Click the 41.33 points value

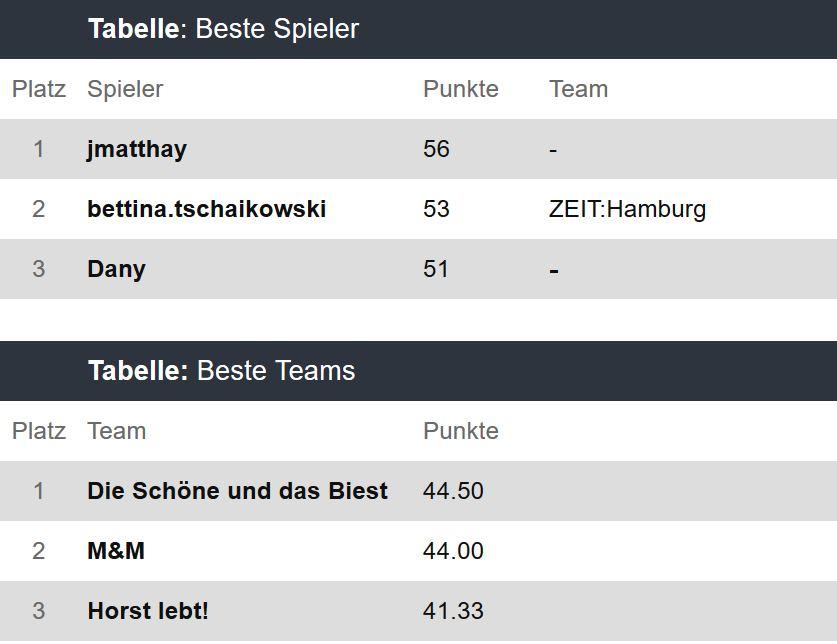(452, 611)
